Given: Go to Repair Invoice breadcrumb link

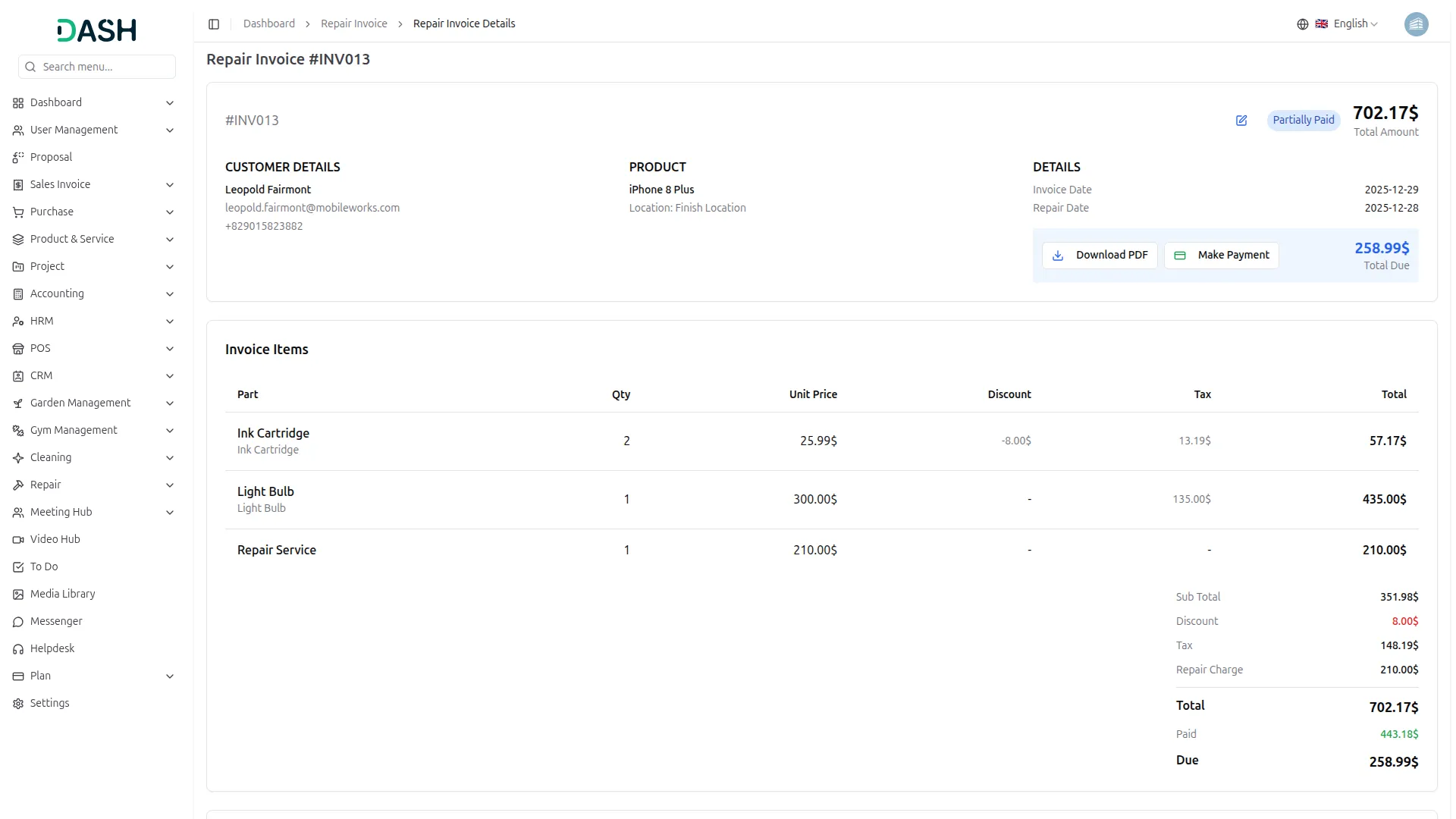Looking at the screenshot, I should (353, 24).
